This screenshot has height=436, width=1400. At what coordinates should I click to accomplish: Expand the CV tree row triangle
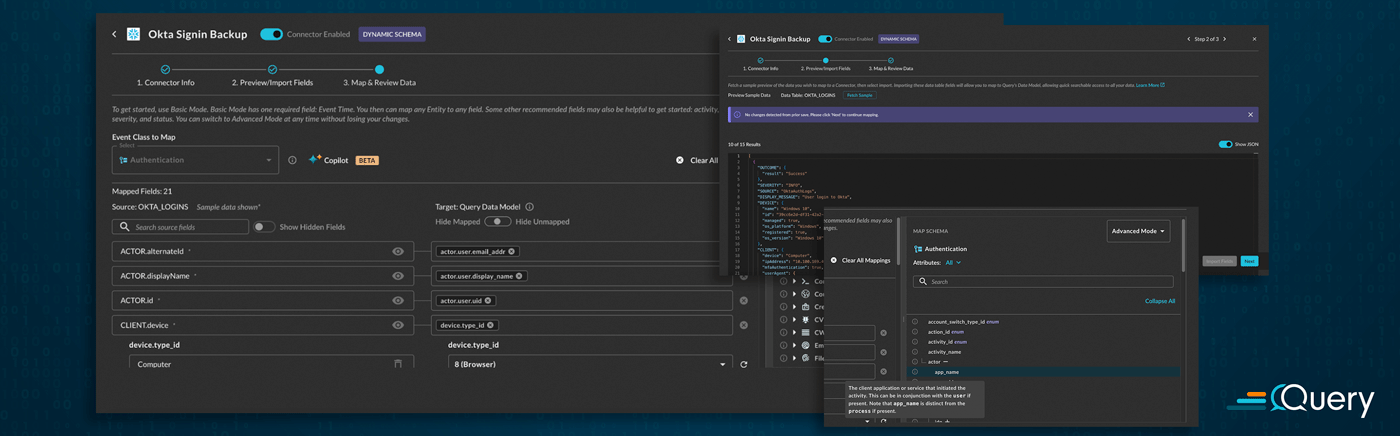point(795,320)
